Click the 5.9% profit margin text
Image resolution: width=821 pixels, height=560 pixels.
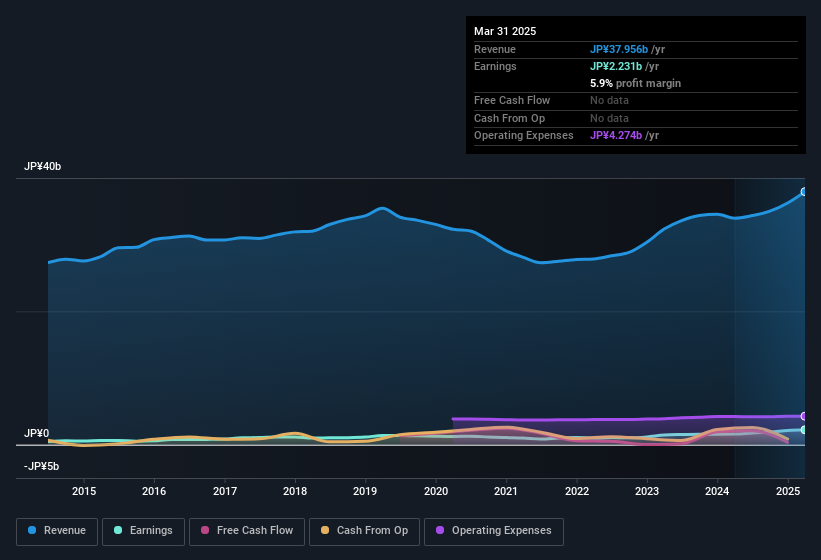pos(635,83)
